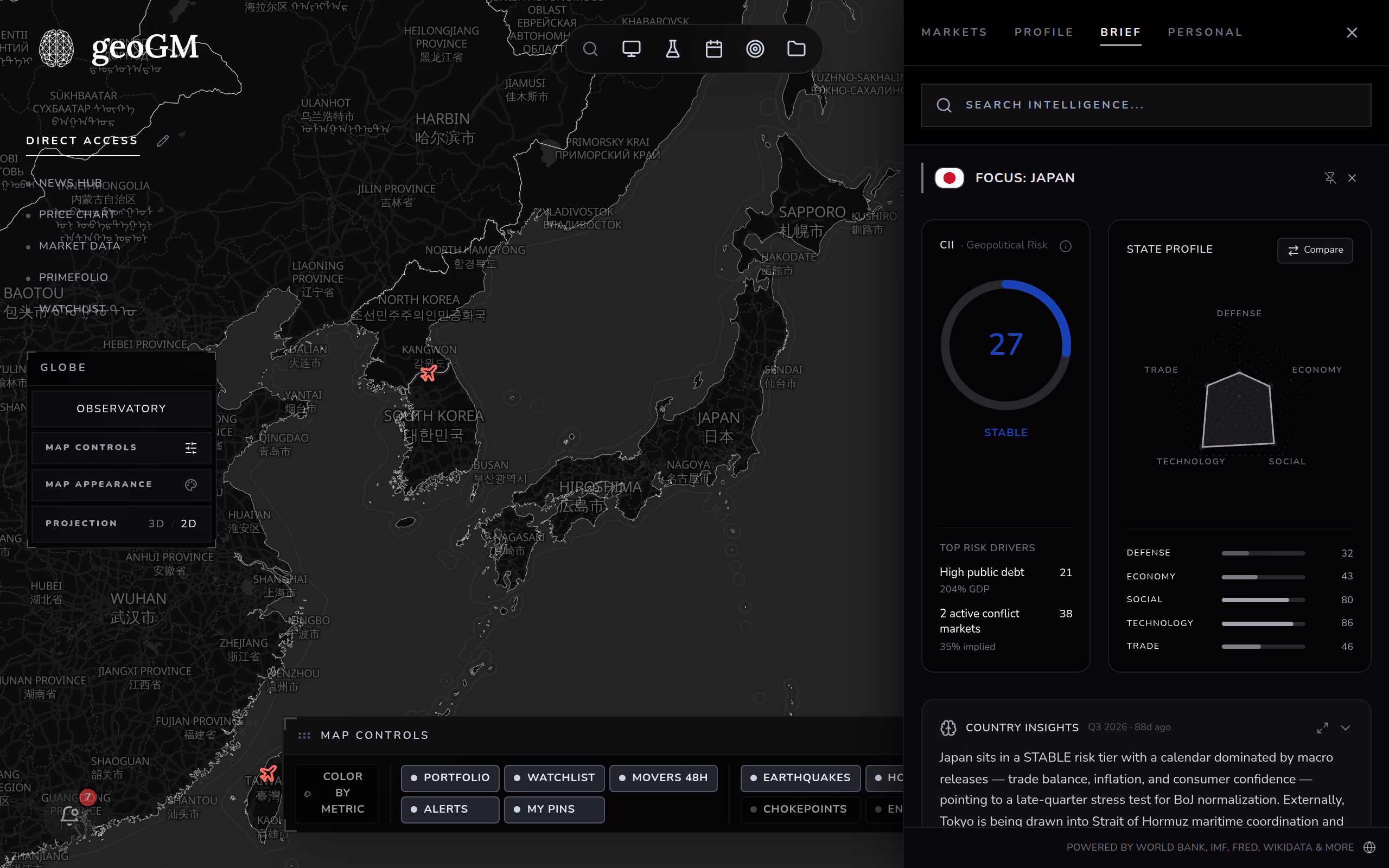
Task: Open the calendar icon in toolbar
Action: click(714, 49)
